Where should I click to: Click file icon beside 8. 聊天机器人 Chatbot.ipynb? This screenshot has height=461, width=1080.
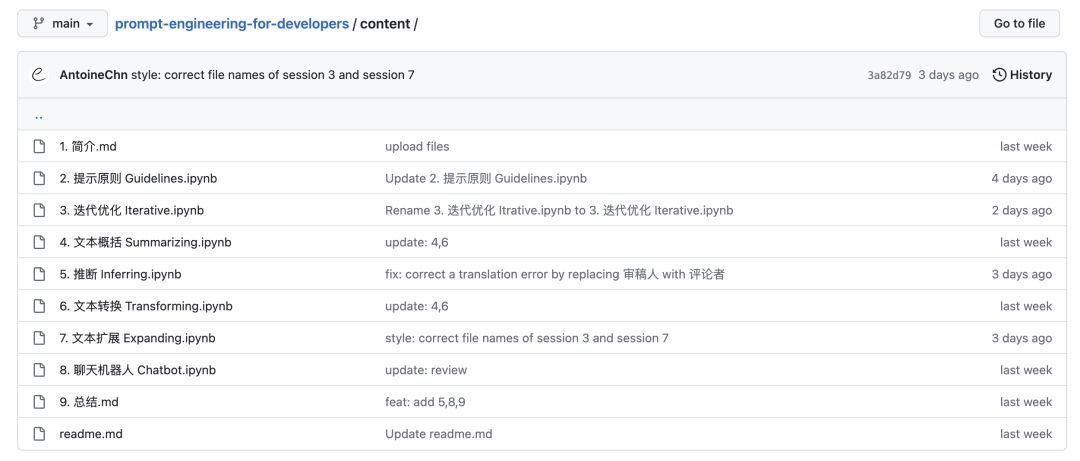tap(39, 370)
